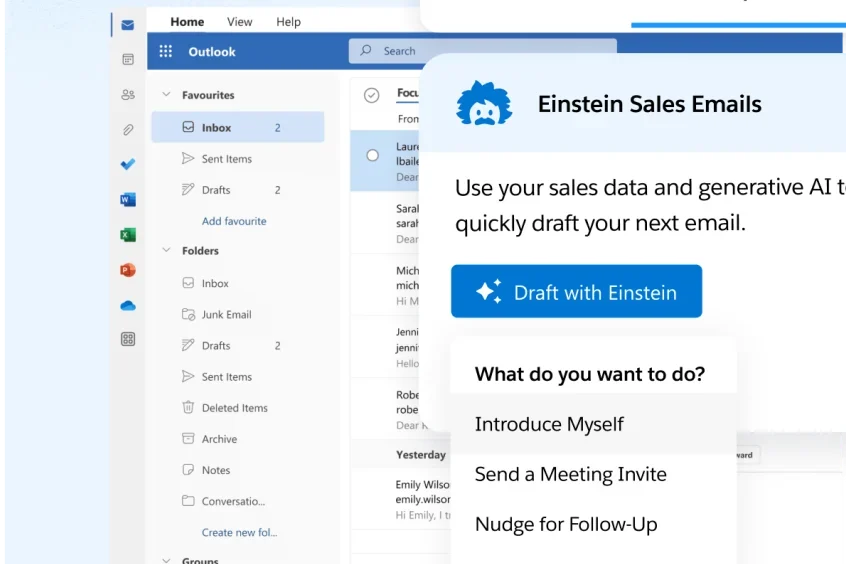Open the Help tab

coord(288,22)
